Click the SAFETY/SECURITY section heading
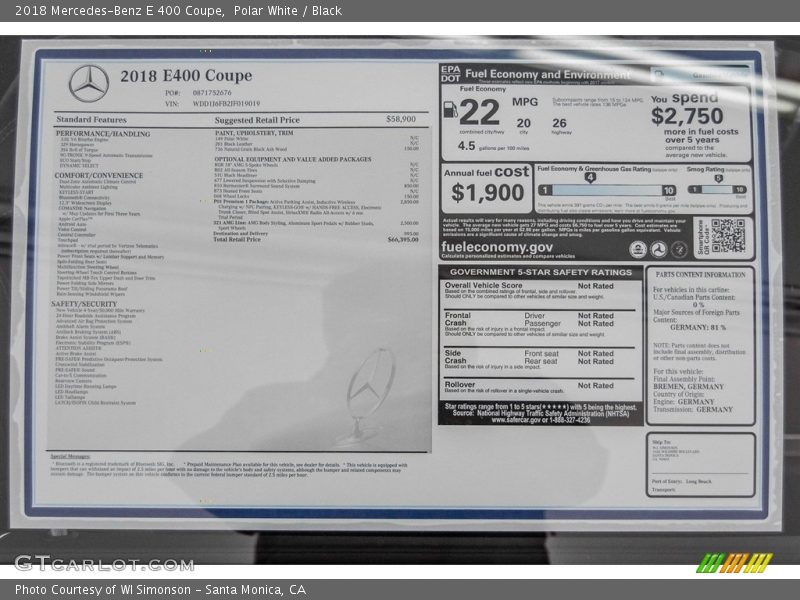Screen dimensions: 800x600 tap(84, 304)
